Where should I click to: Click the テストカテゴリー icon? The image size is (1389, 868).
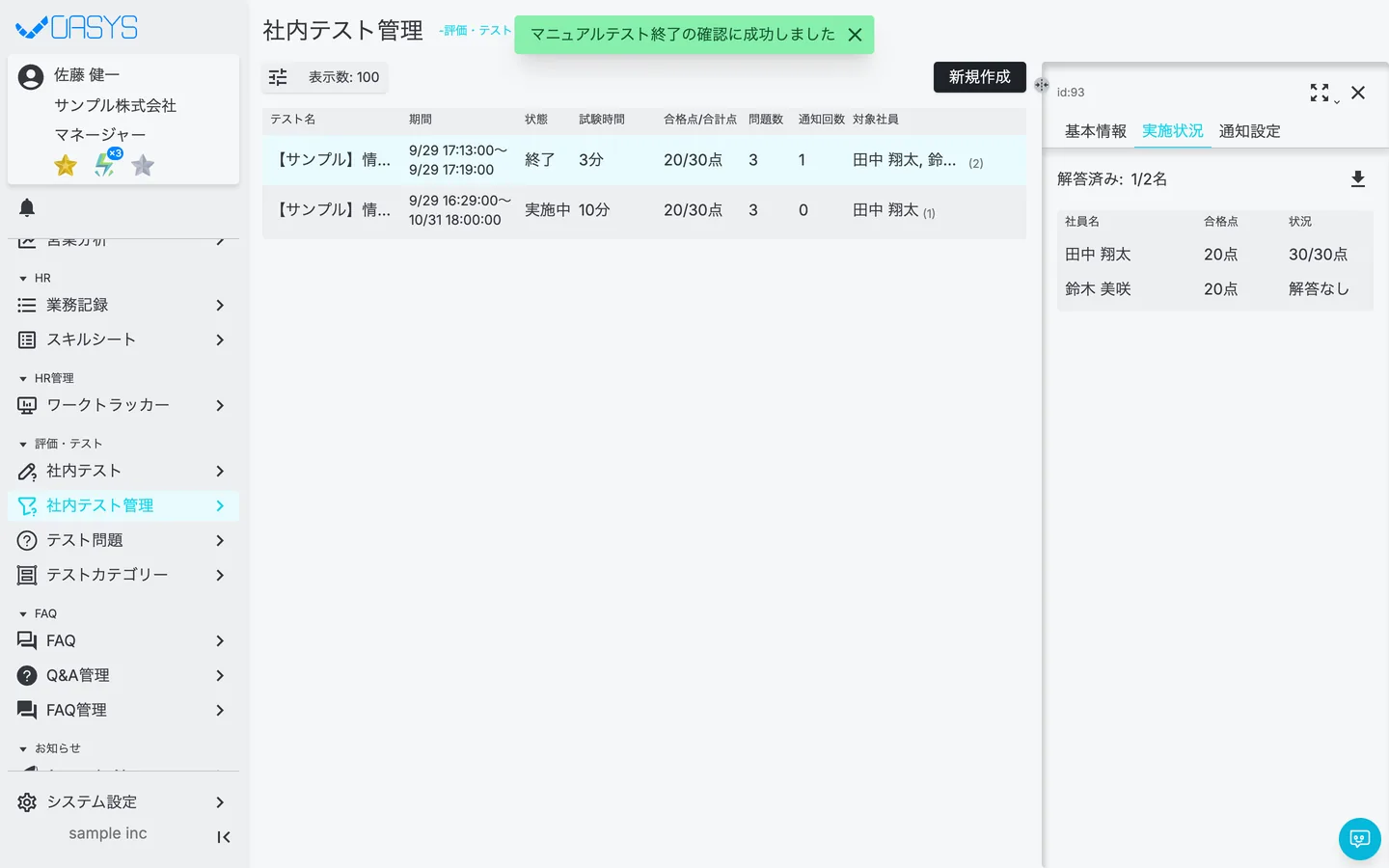pyautogui.click(x=27, y=575)
